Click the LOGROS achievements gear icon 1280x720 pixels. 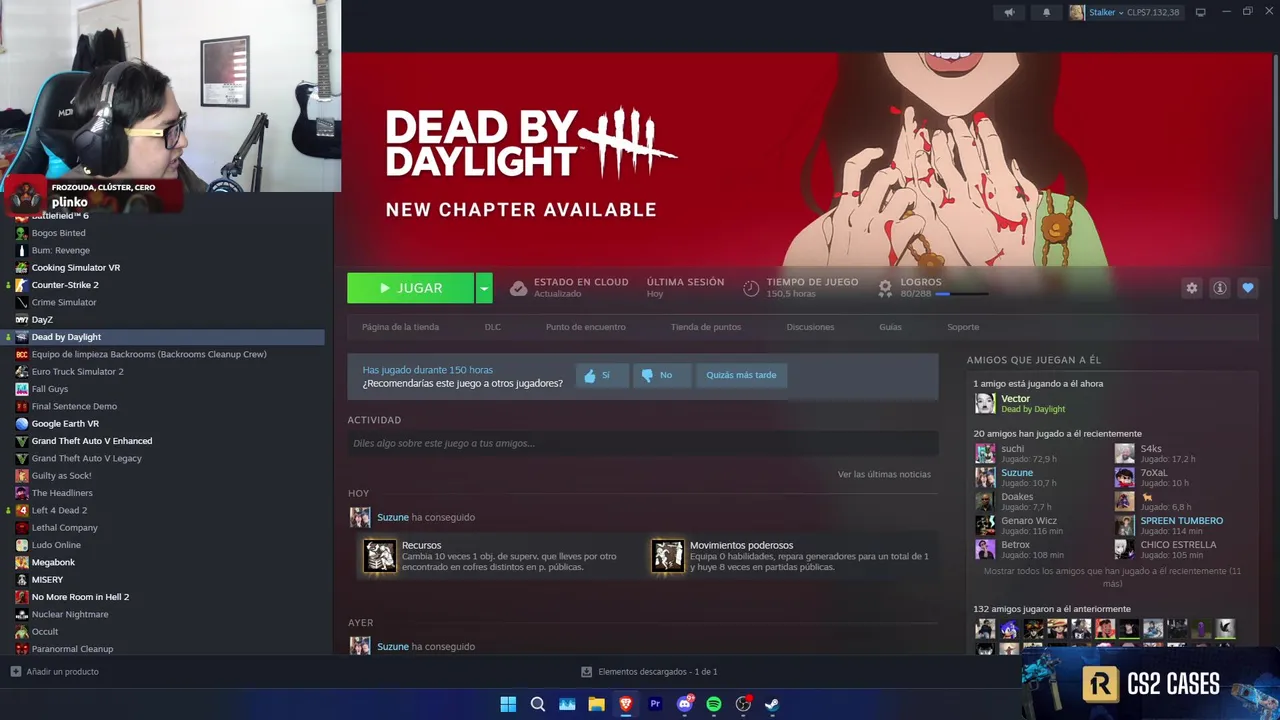coord(885,288)
